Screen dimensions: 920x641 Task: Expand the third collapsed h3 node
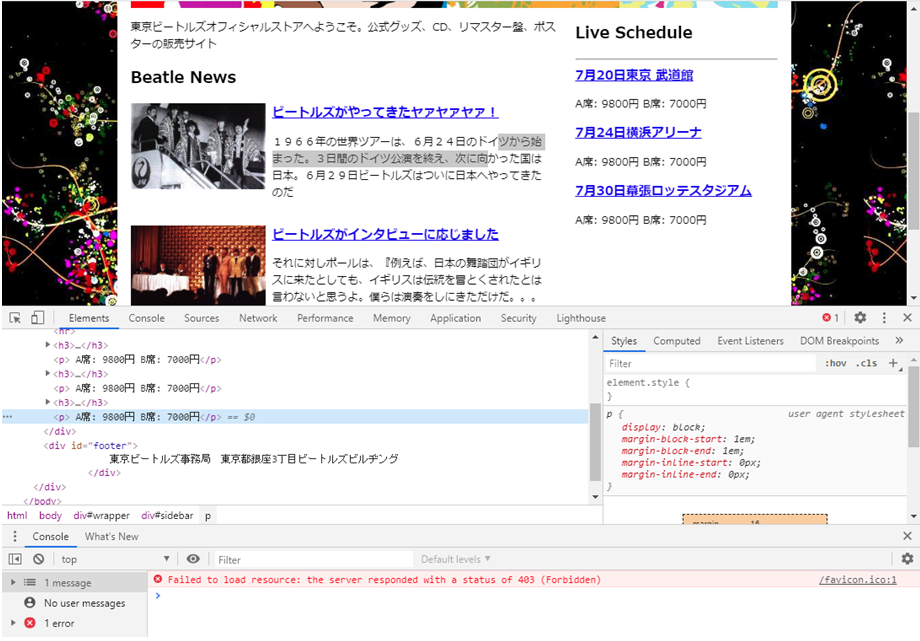point(48,402)
